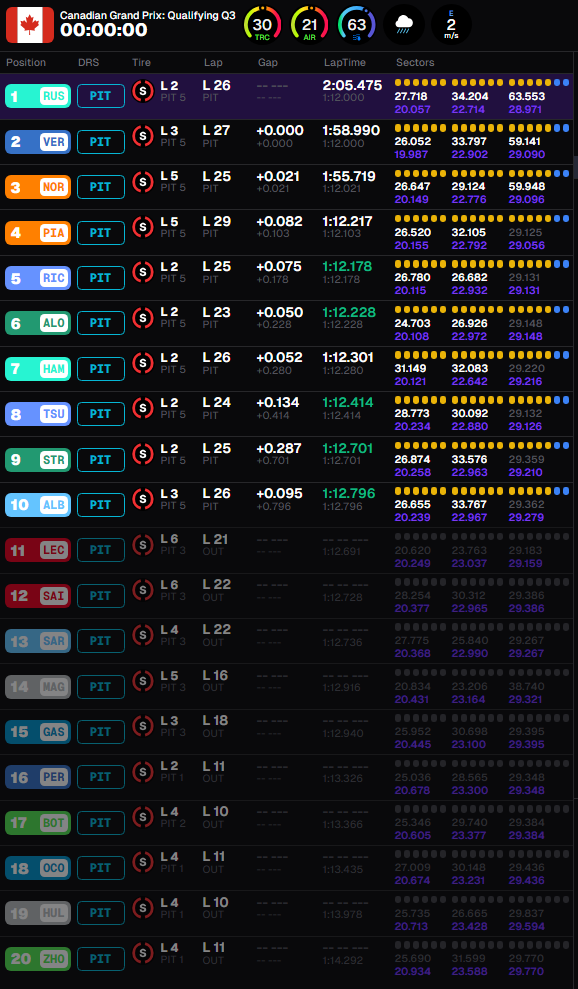Click RUS third sector time 63.553

(x=527, y=97)
